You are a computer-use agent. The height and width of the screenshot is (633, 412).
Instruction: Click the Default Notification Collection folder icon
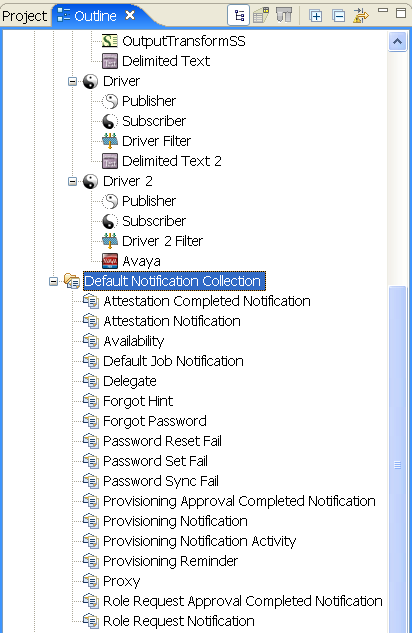pyautogui.click(x=72, y=281)
